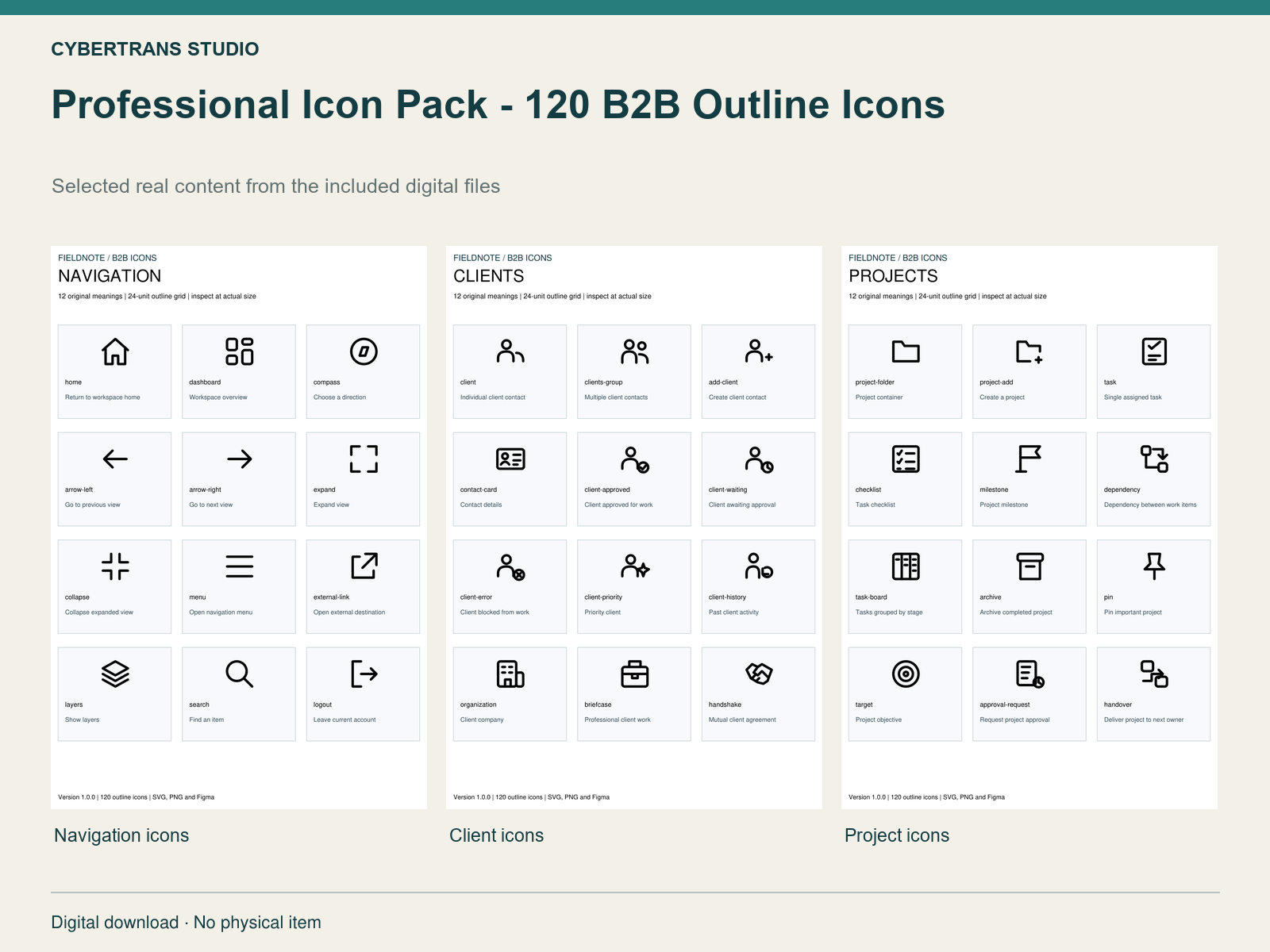Screen dimensions: 1270x952
Task: Select the client-priority star icon
Action: 634,566
